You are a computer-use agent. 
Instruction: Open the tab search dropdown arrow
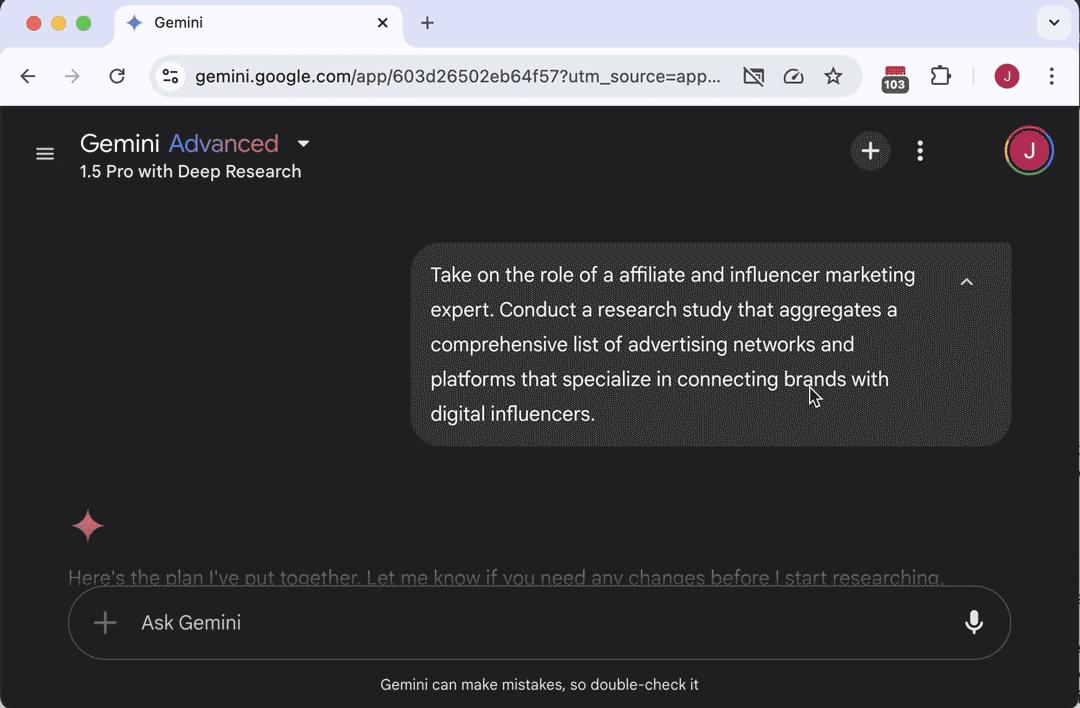click(x=1054, y=23)
